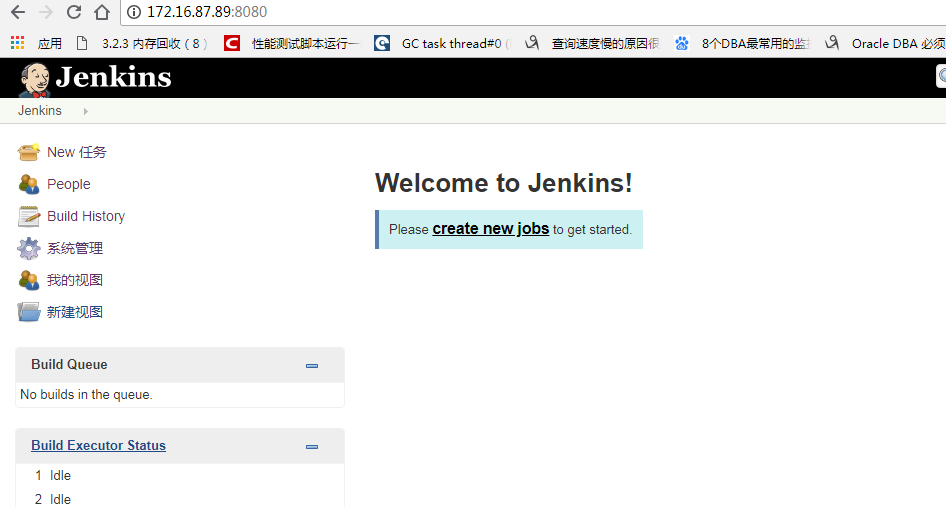Click the 我的视图 users icon
Viewport: 946px width, 507px height.
pyautogui.click(x=28, y=280)
